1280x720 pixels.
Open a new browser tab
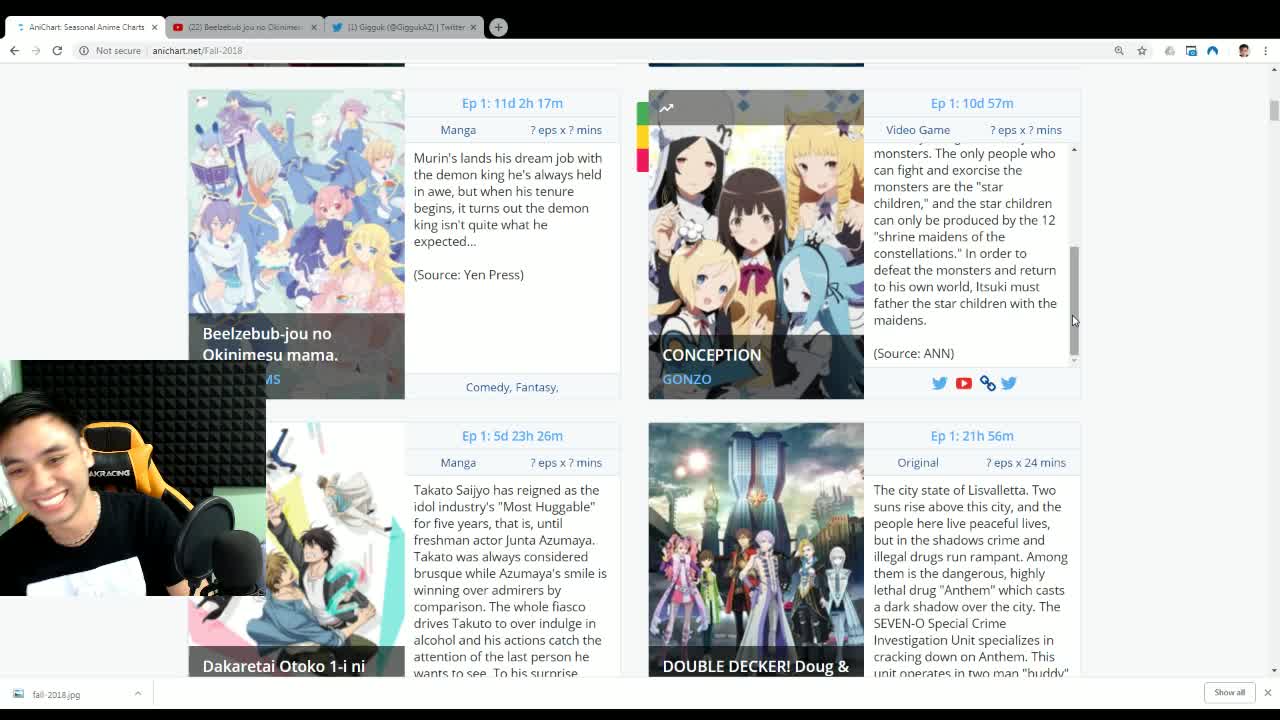pos(498,27)
